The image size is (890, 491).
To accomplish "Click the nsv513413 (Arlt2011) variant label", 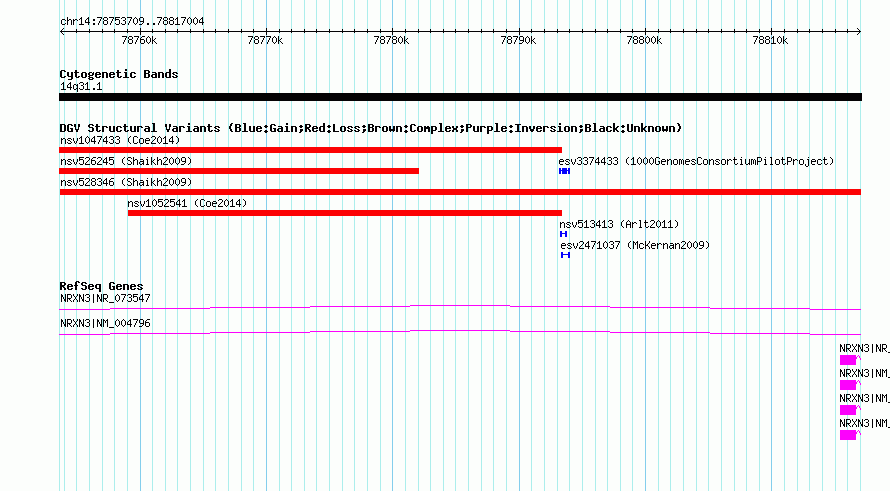I will [619, 224].
